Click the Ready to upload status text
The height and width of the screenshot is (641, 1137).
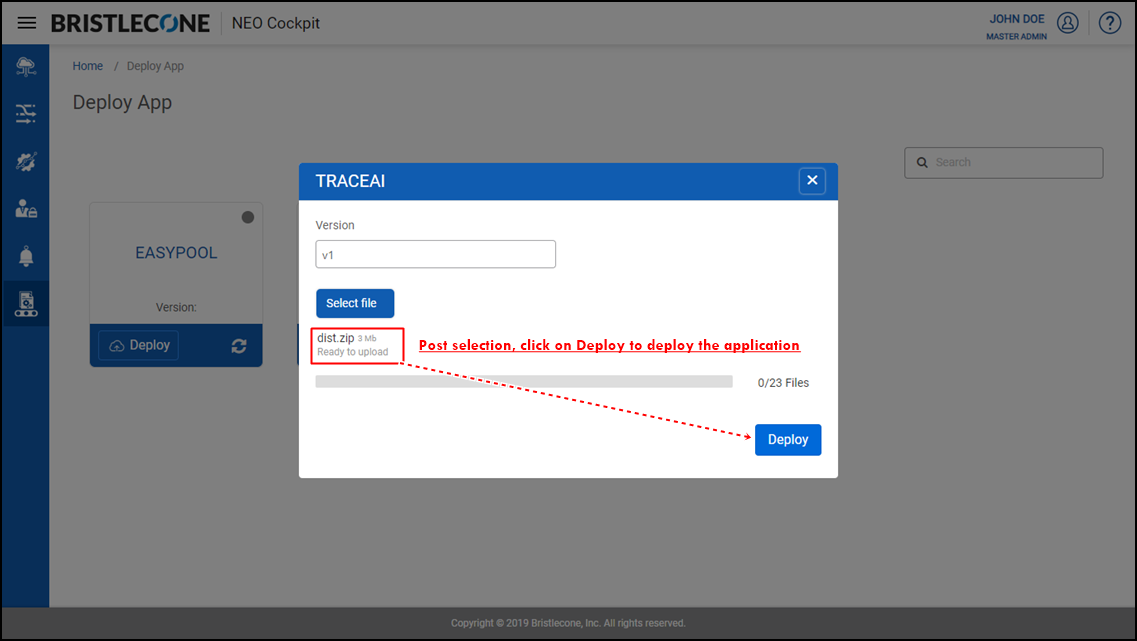[x=352, y=352]
